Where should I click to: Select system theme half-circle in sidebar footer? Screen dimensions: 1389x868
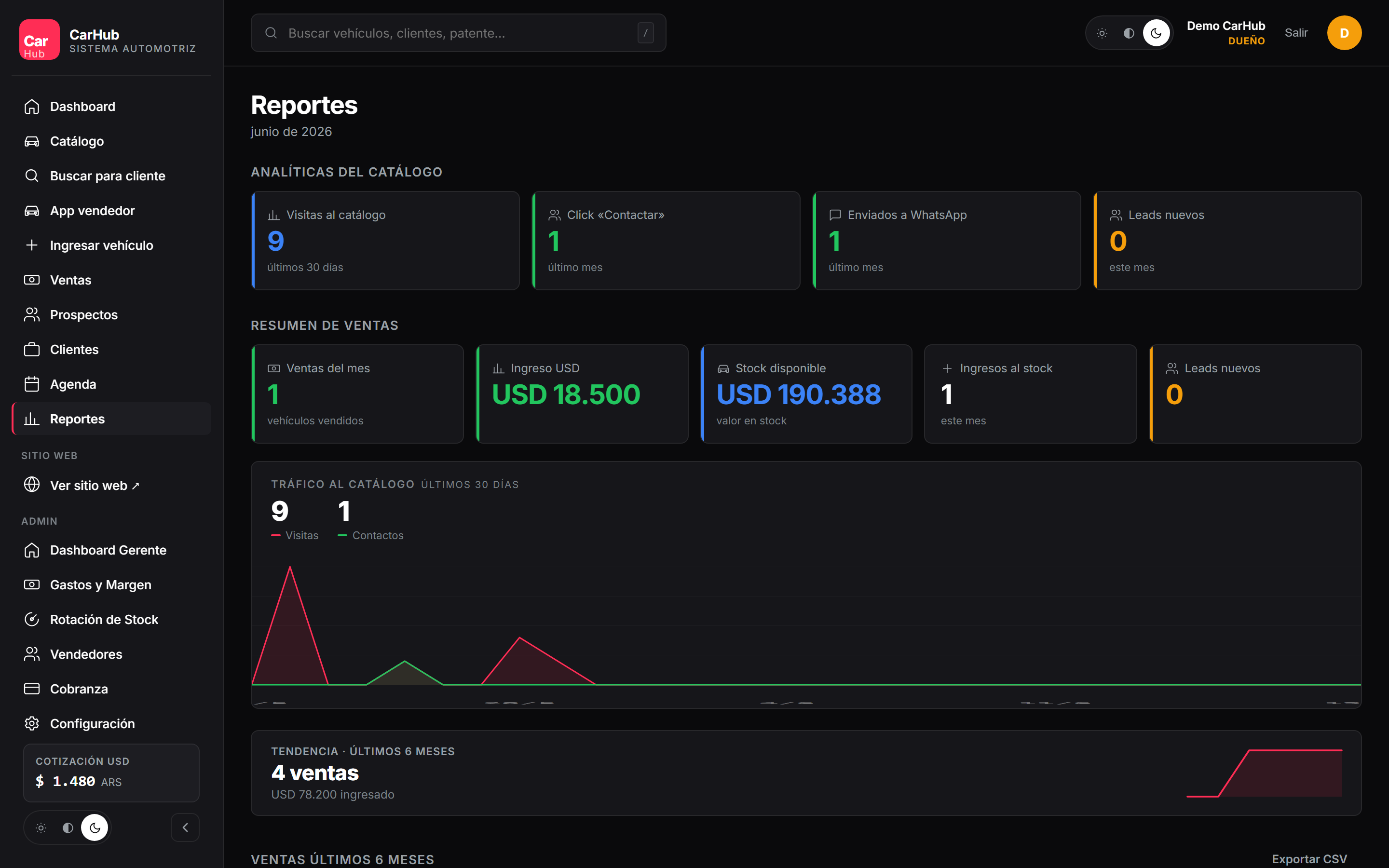(x=68, y=828)
